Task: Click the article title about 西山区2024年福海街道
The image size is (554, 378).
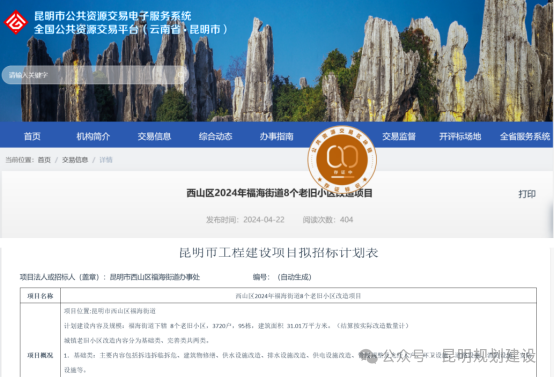Action: coord(279,193)
